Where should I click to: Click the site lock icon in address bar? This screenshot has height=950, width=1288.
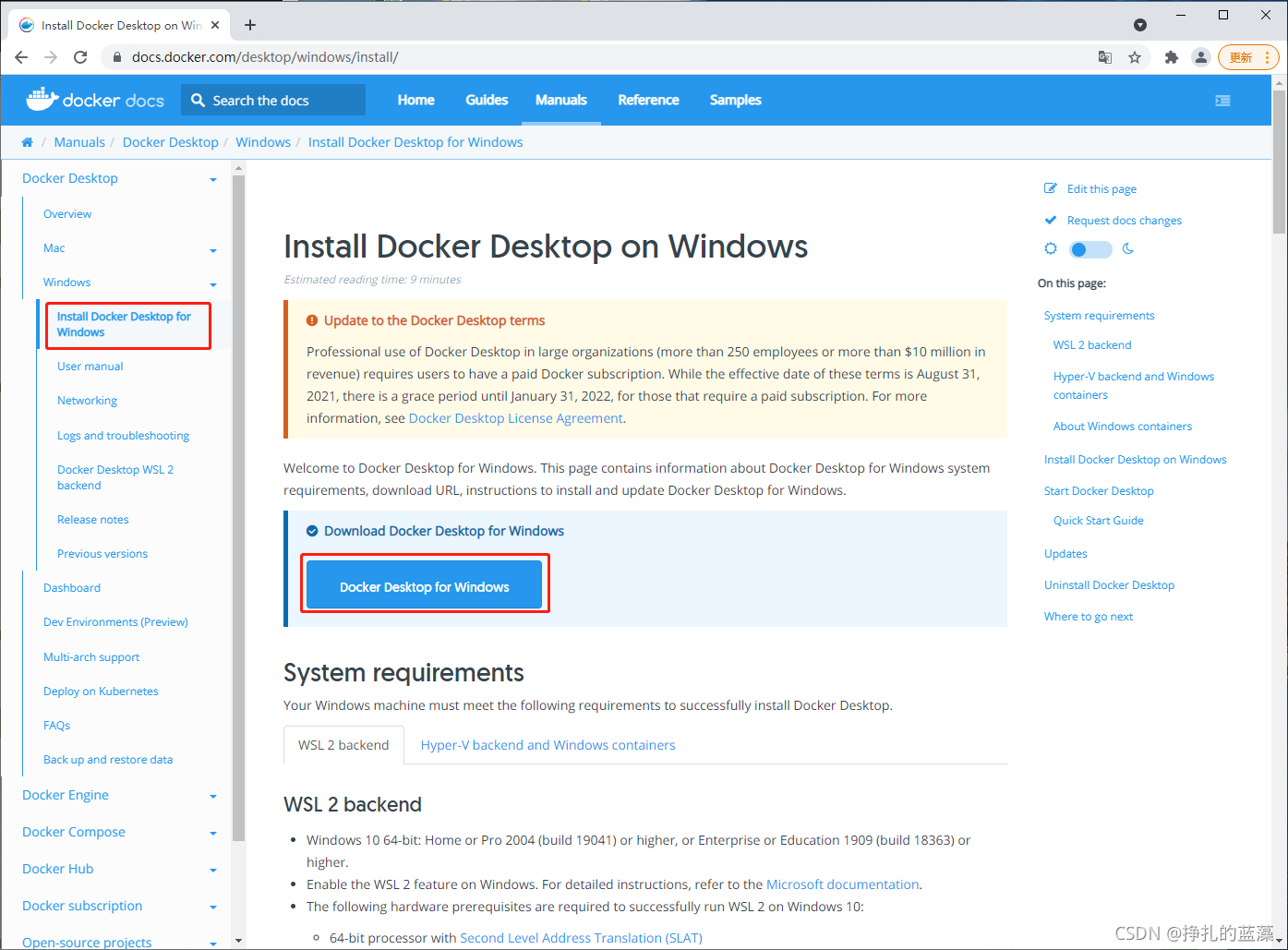pos(116,57)
